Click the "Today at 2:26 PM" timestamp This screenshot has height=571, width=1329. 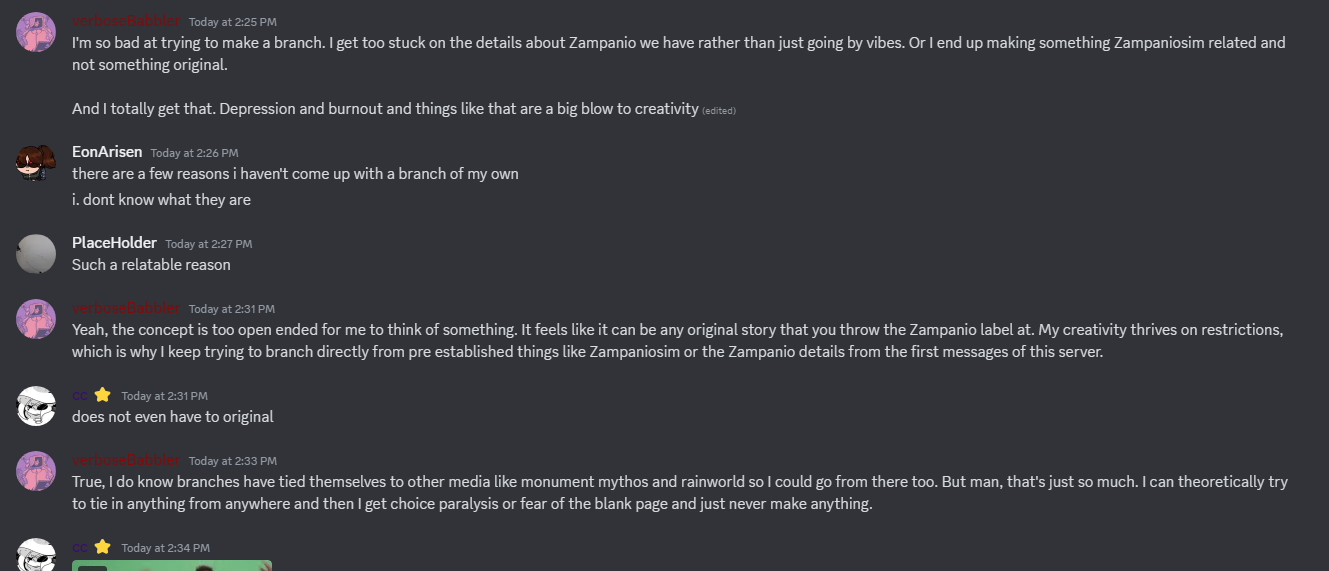point(194,153)
